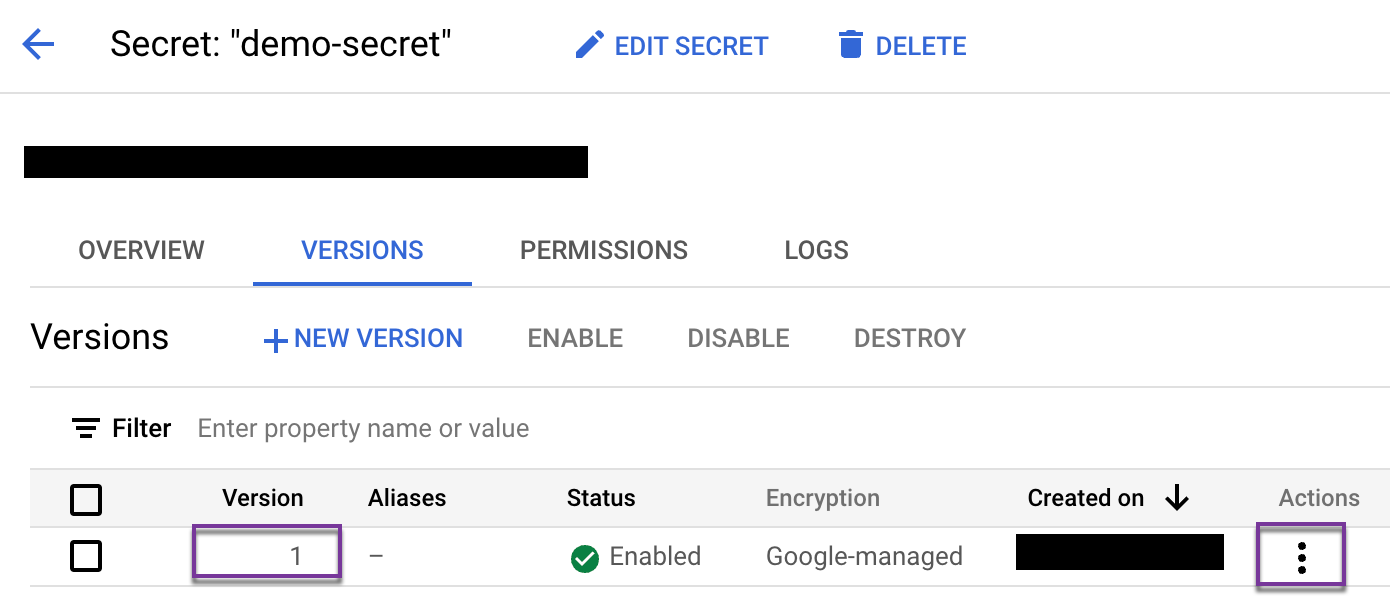Click the pencil Edit Secret icon
1390x600 pixels.
point(589,45)
